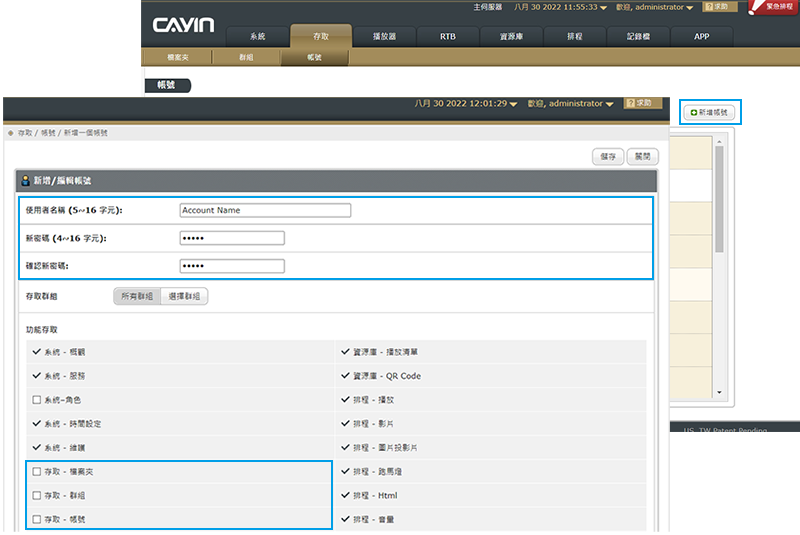Uncheck 排程 - 音量 permission

tap(345, 519)
